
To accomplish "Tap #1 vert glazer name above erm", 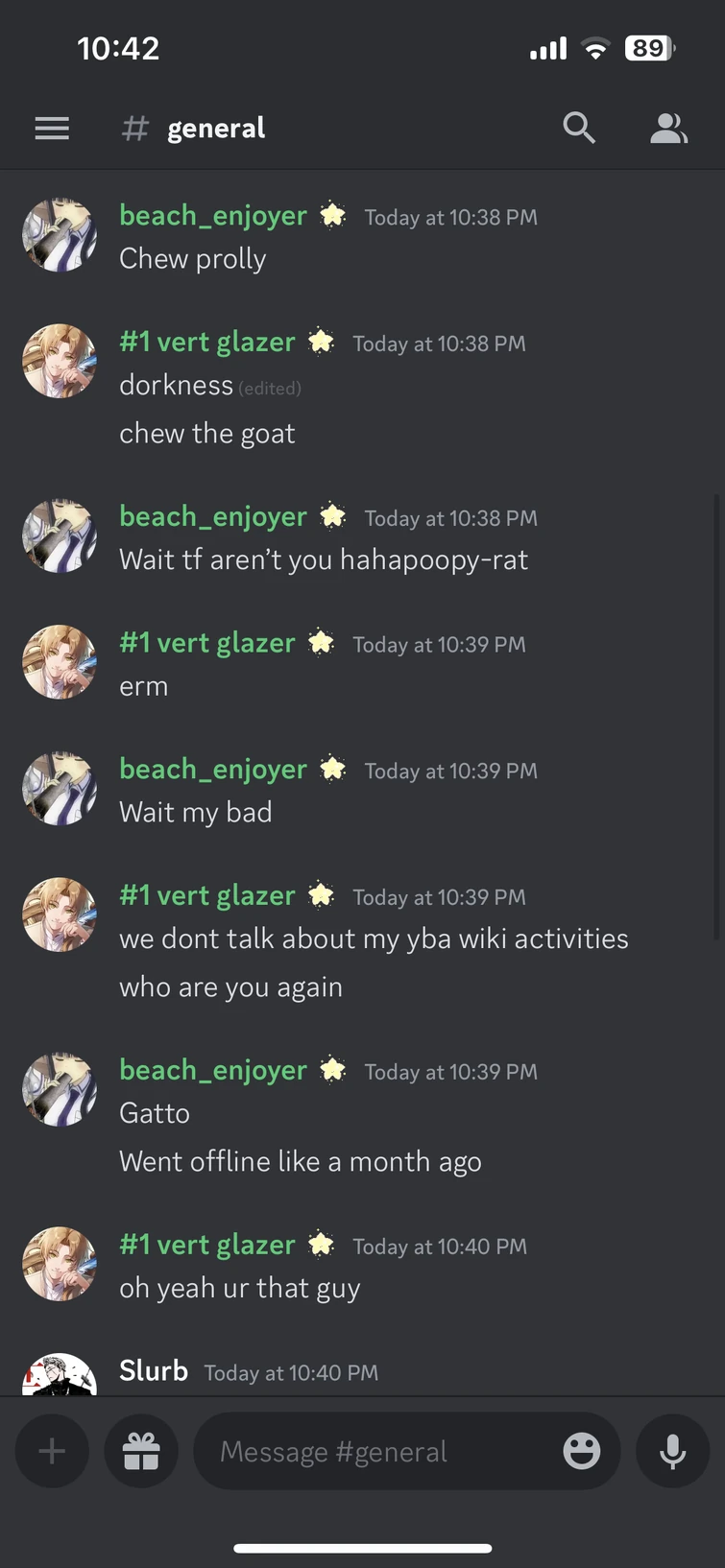I will click(x=207, y=643).
